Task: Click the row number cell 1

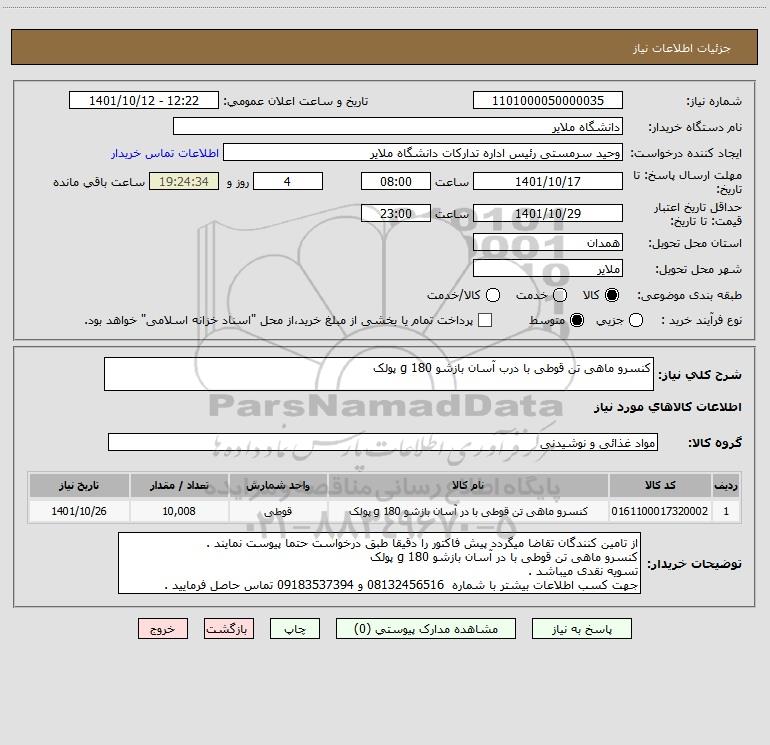Action: pyautogui.click(x=726, y=511)
